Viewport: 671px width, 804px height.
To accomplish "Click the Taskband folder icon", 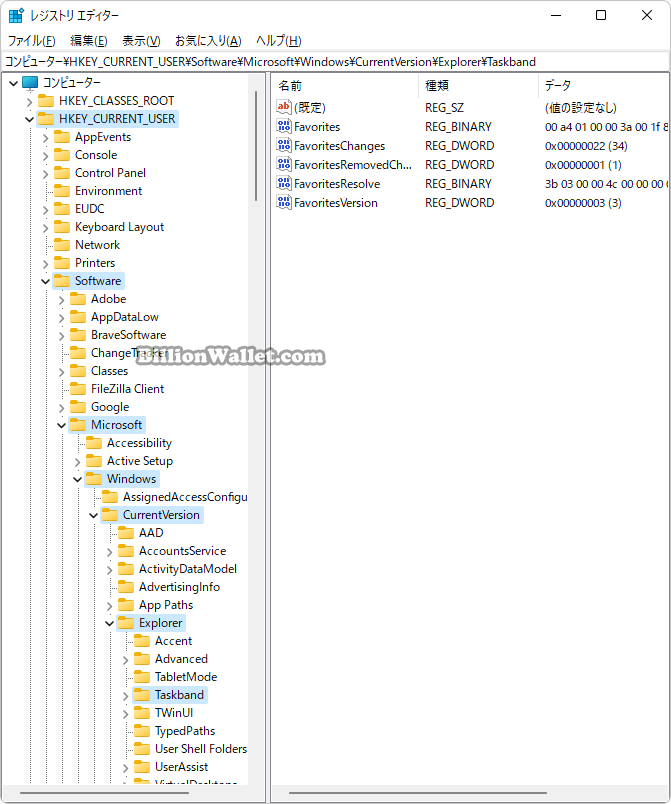I will point(142,695).
